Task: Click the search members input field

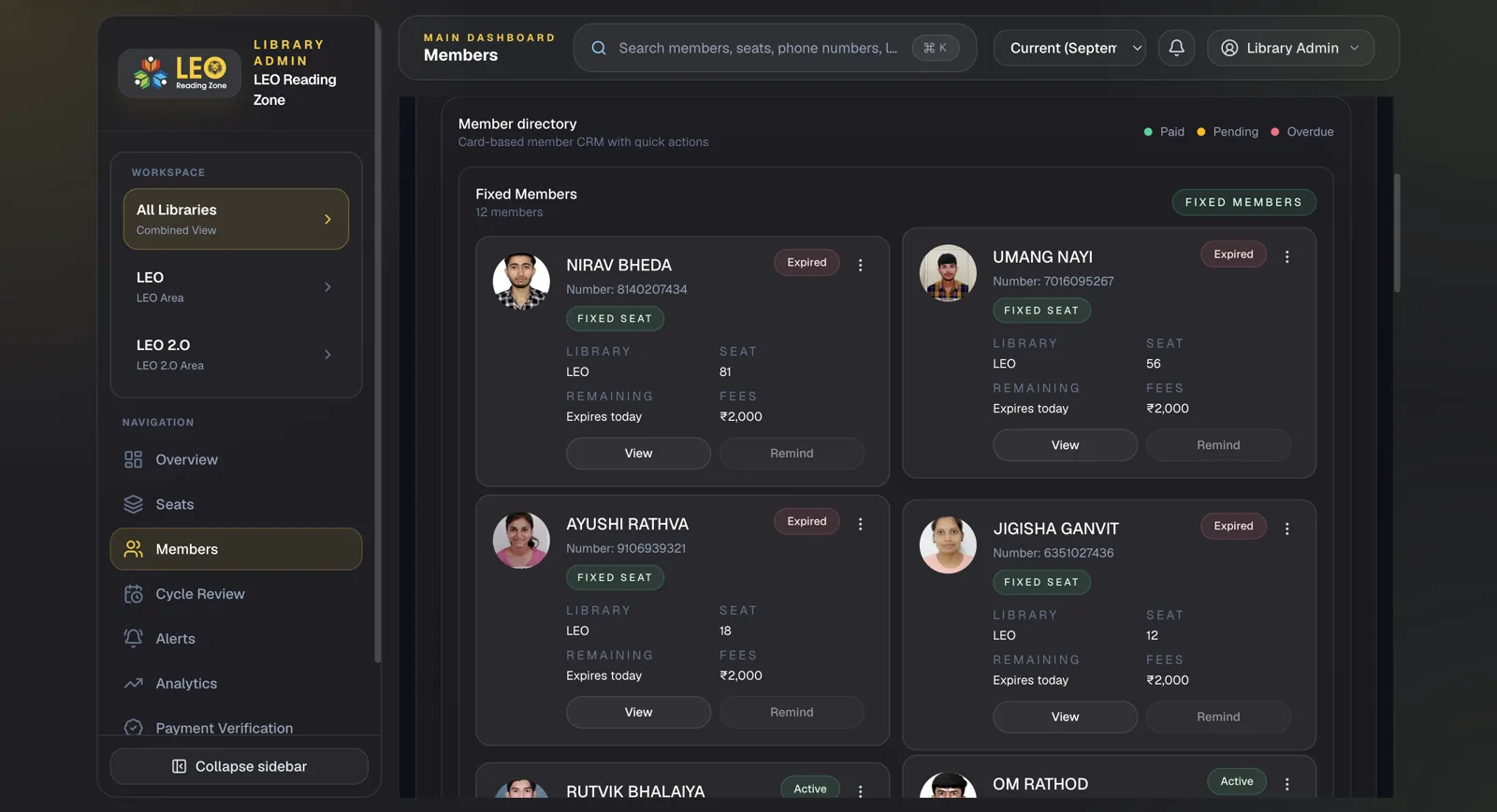Action: pyautogui.click(x=775, y=48)
